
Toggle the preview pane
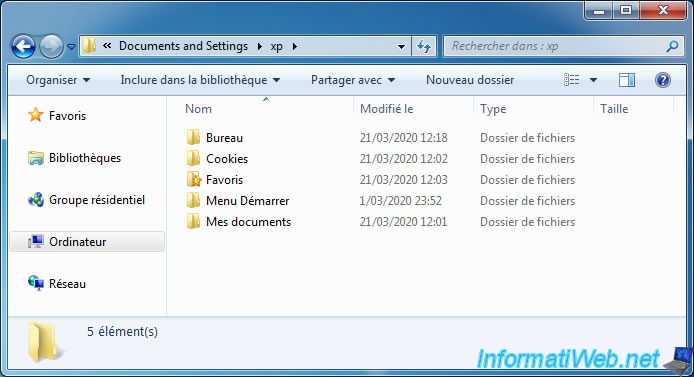coord(626,80)
